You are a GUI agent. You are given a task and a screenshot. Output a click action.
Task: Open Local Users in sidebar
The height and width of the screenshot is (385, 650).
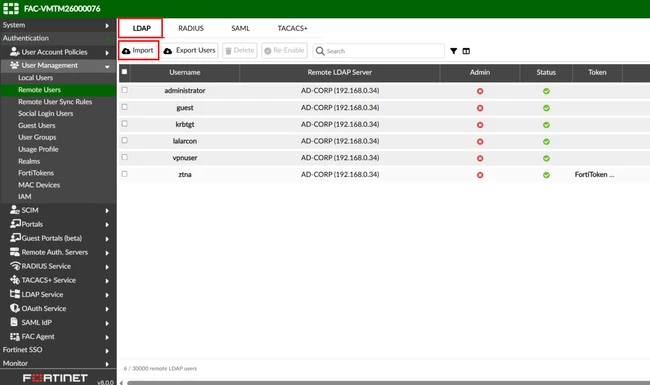click(36, 77)
